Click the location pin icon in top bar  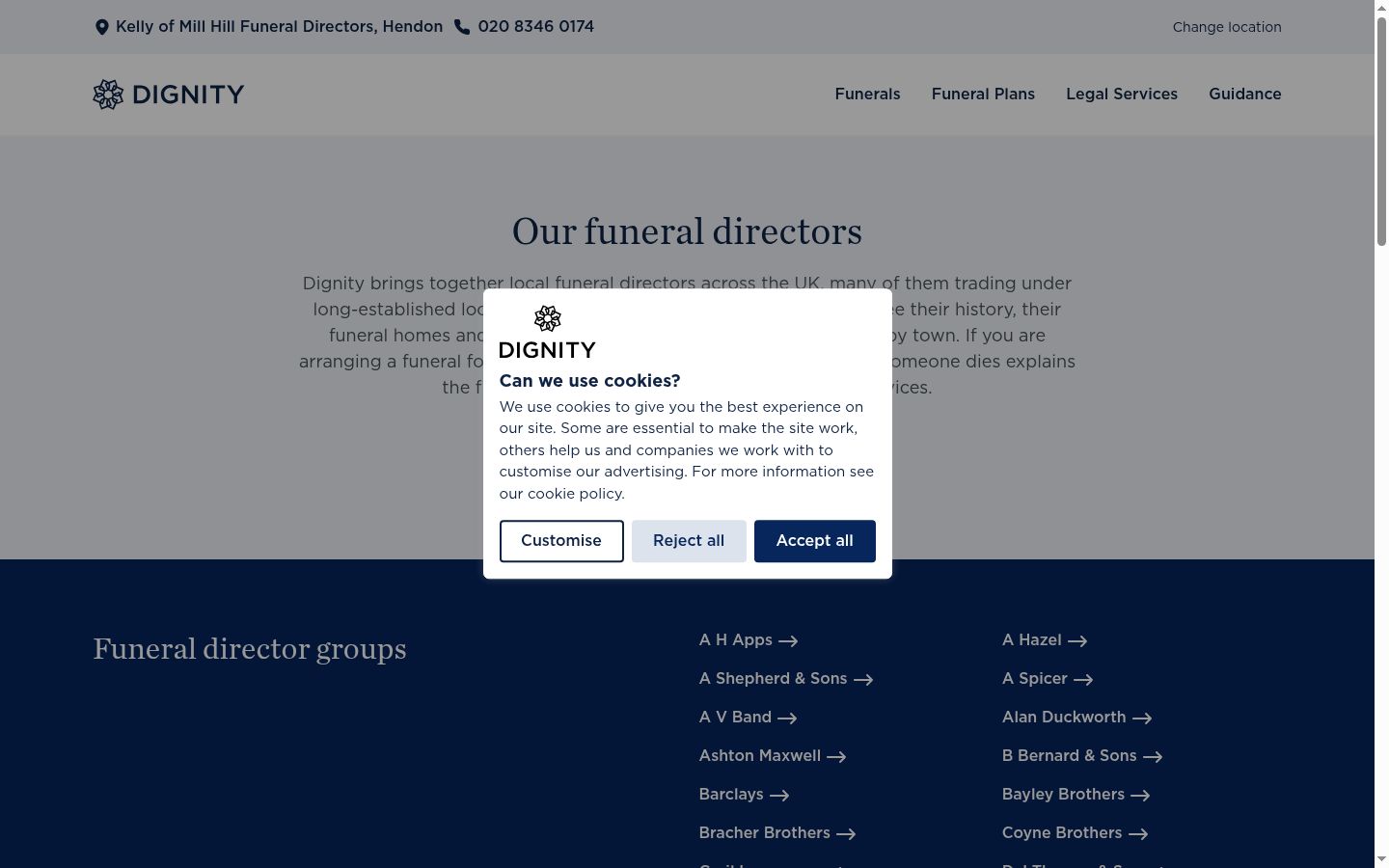pos(101,27)
